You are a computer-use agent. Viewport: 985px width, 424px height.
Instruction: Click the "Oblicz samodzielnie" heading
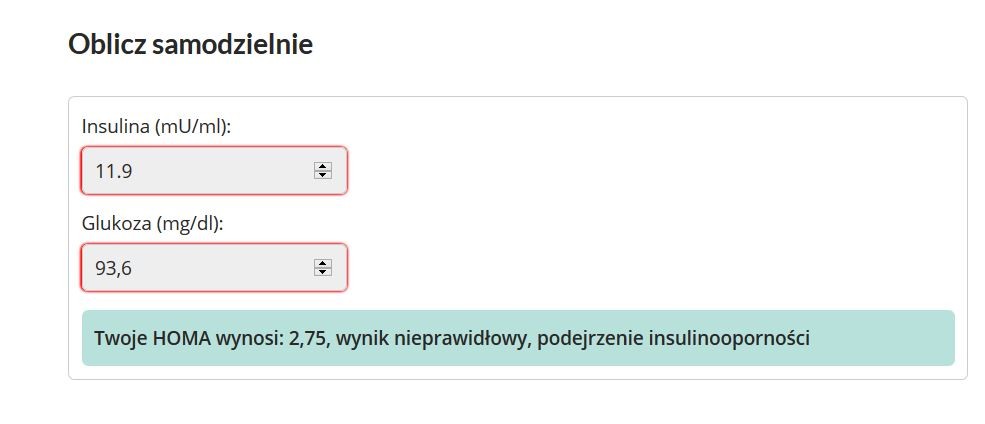190,45
